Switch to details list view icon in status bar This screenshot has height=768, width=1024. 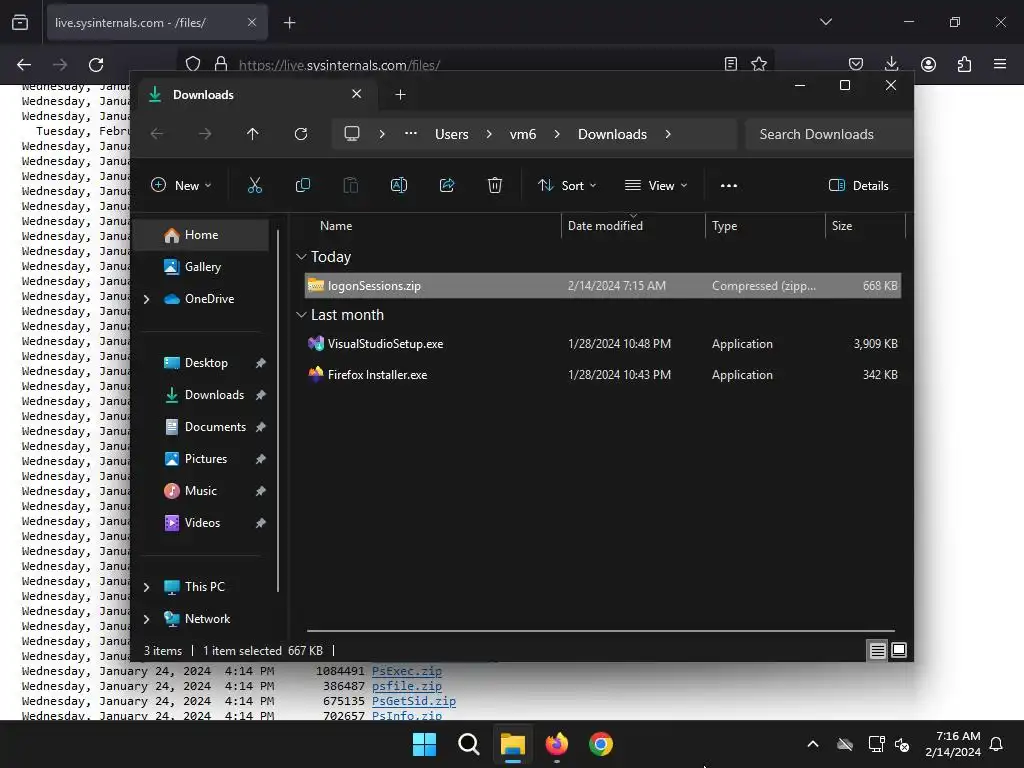[x=877, y=650]
